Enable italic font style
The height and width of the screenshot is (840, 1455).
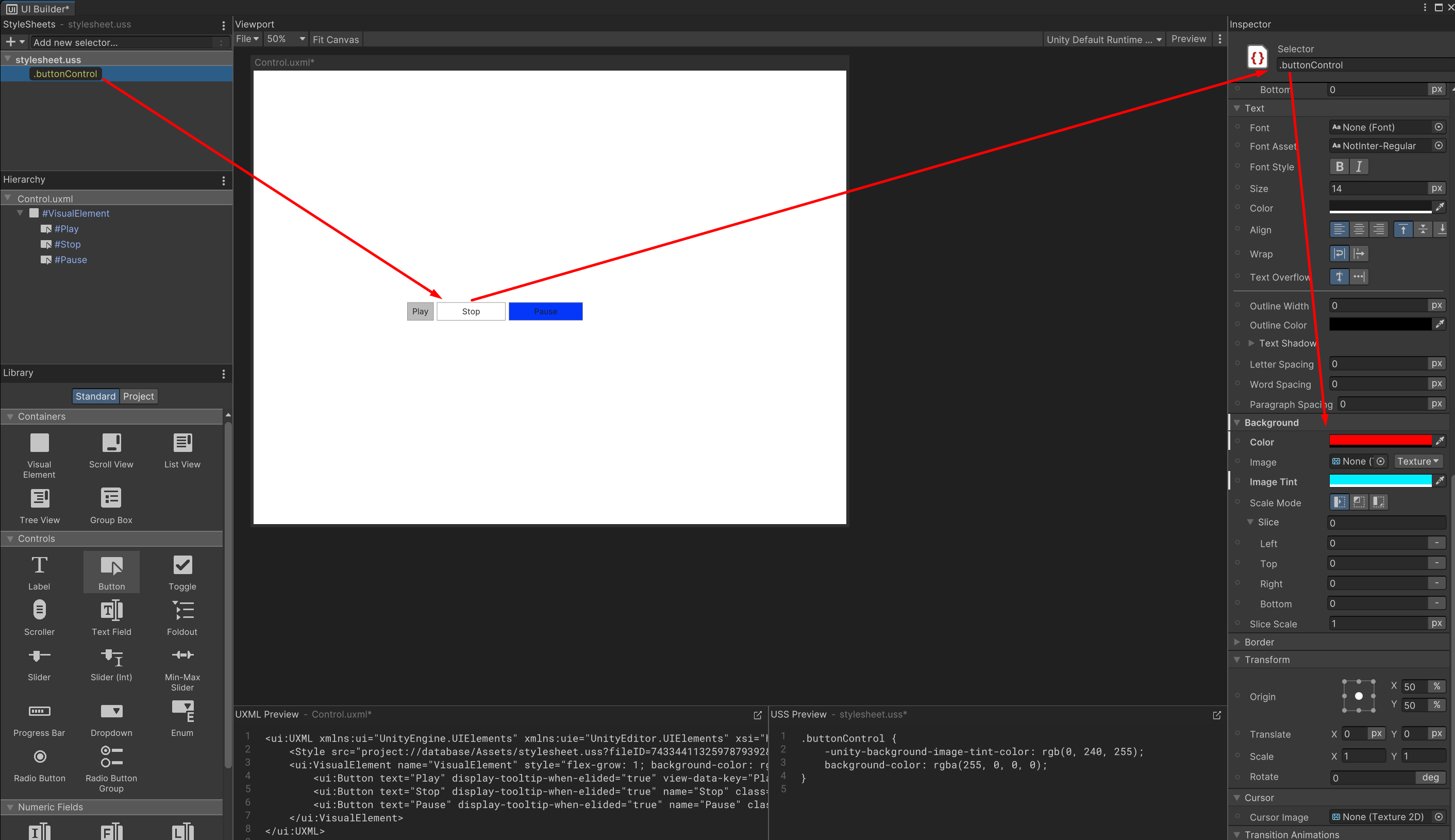coord(1359,166)
